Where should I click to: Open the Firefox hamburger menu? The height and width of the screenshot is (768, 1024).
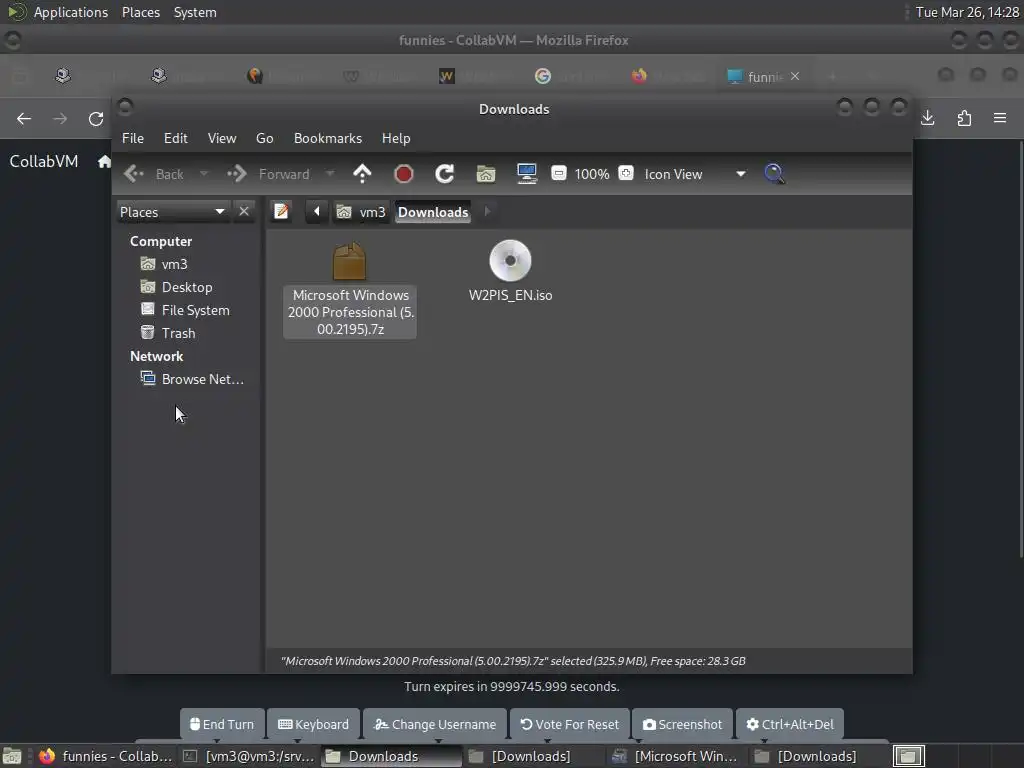pos(1000,118)
